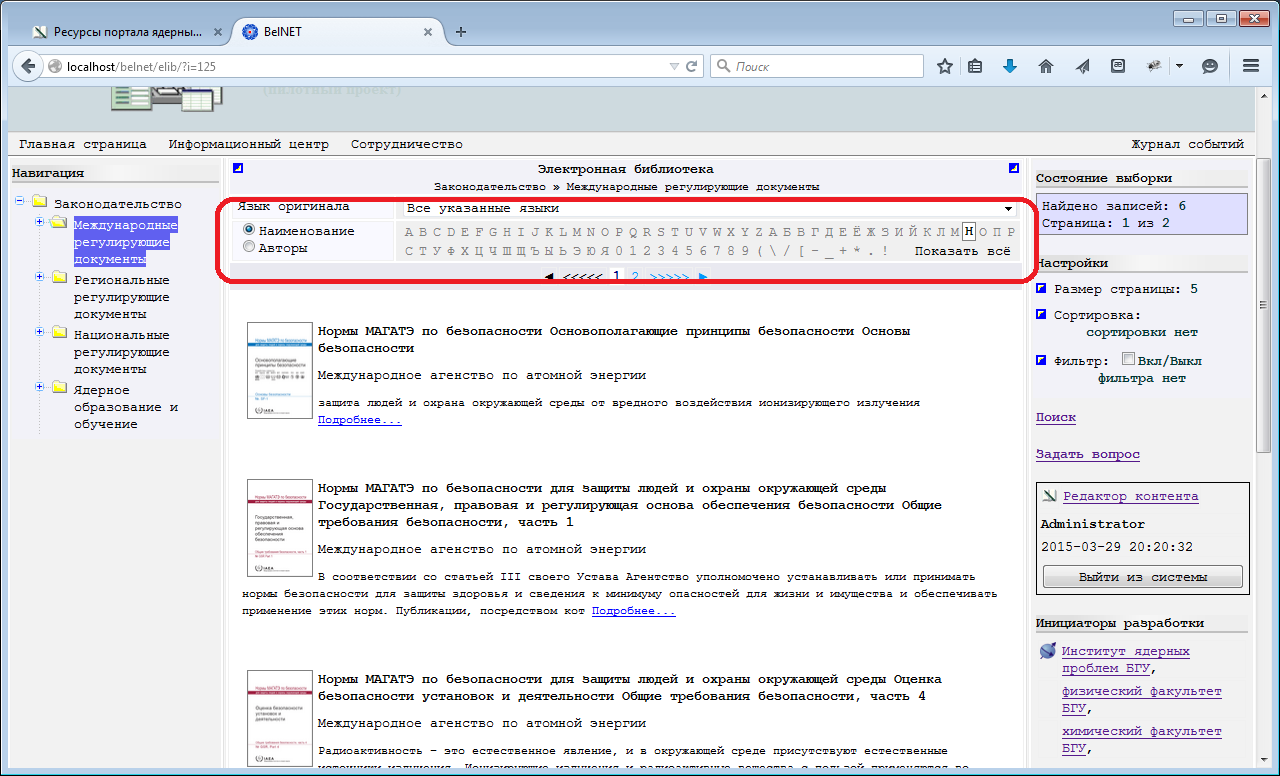
Task: Switch to the Ресурсы портала ядерны… tab
Action: 127,31
